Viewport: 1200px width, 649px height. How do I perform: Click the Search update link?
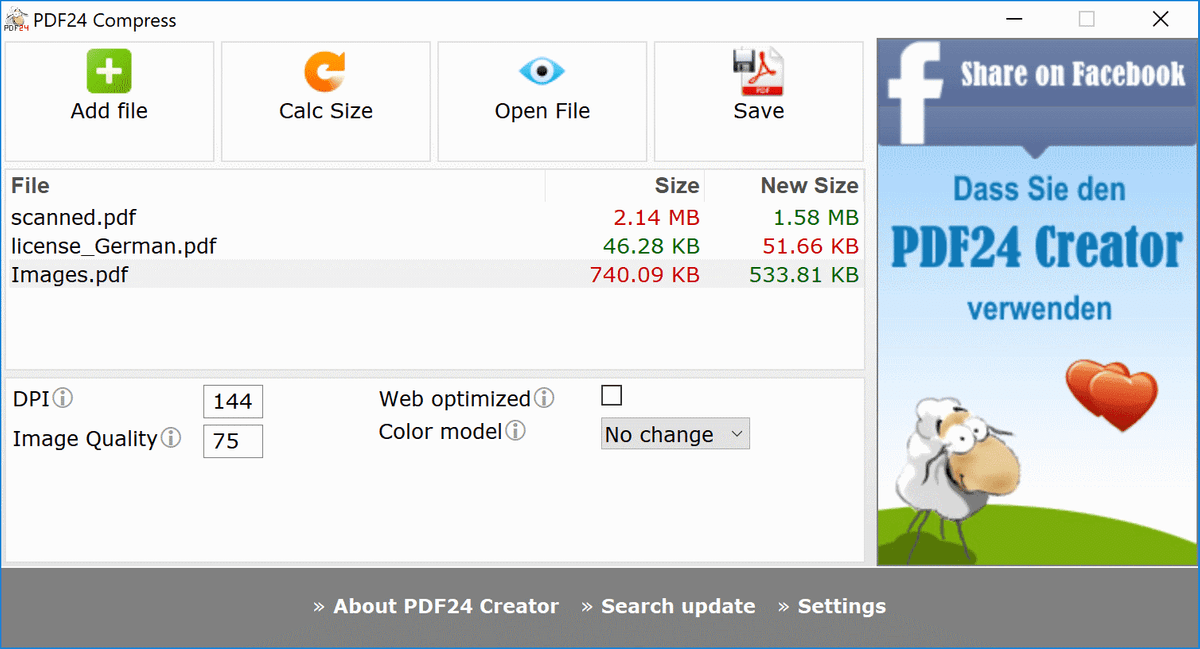[677, 606]
